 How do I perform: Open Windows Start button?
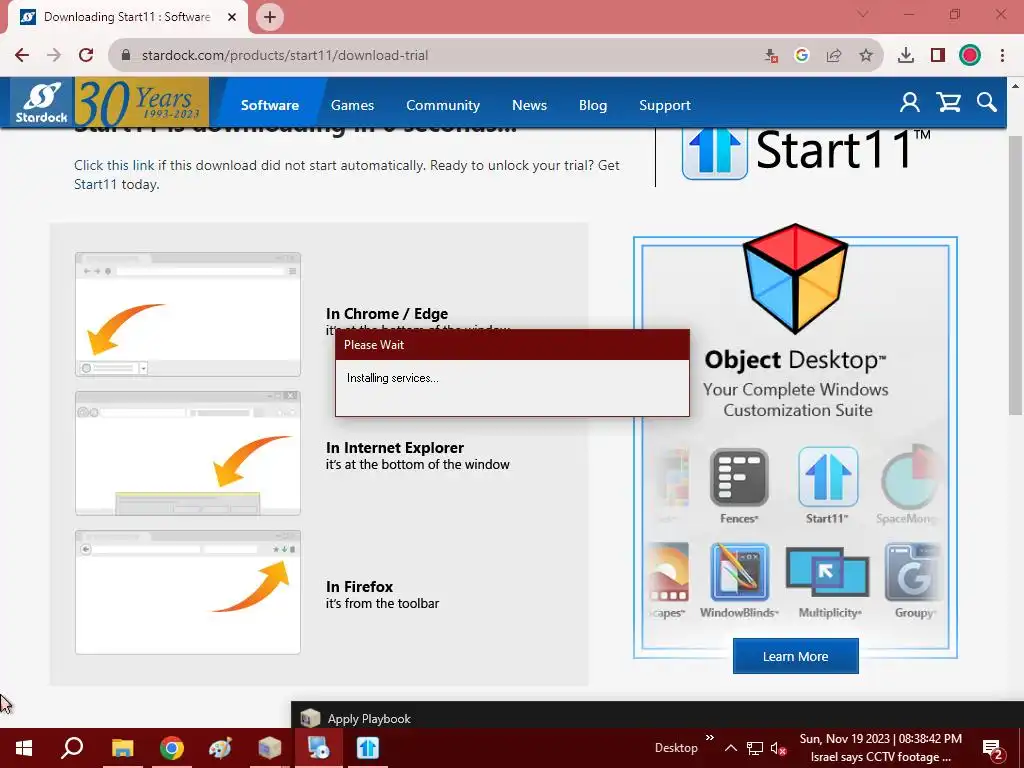click(x=24, y=748)
